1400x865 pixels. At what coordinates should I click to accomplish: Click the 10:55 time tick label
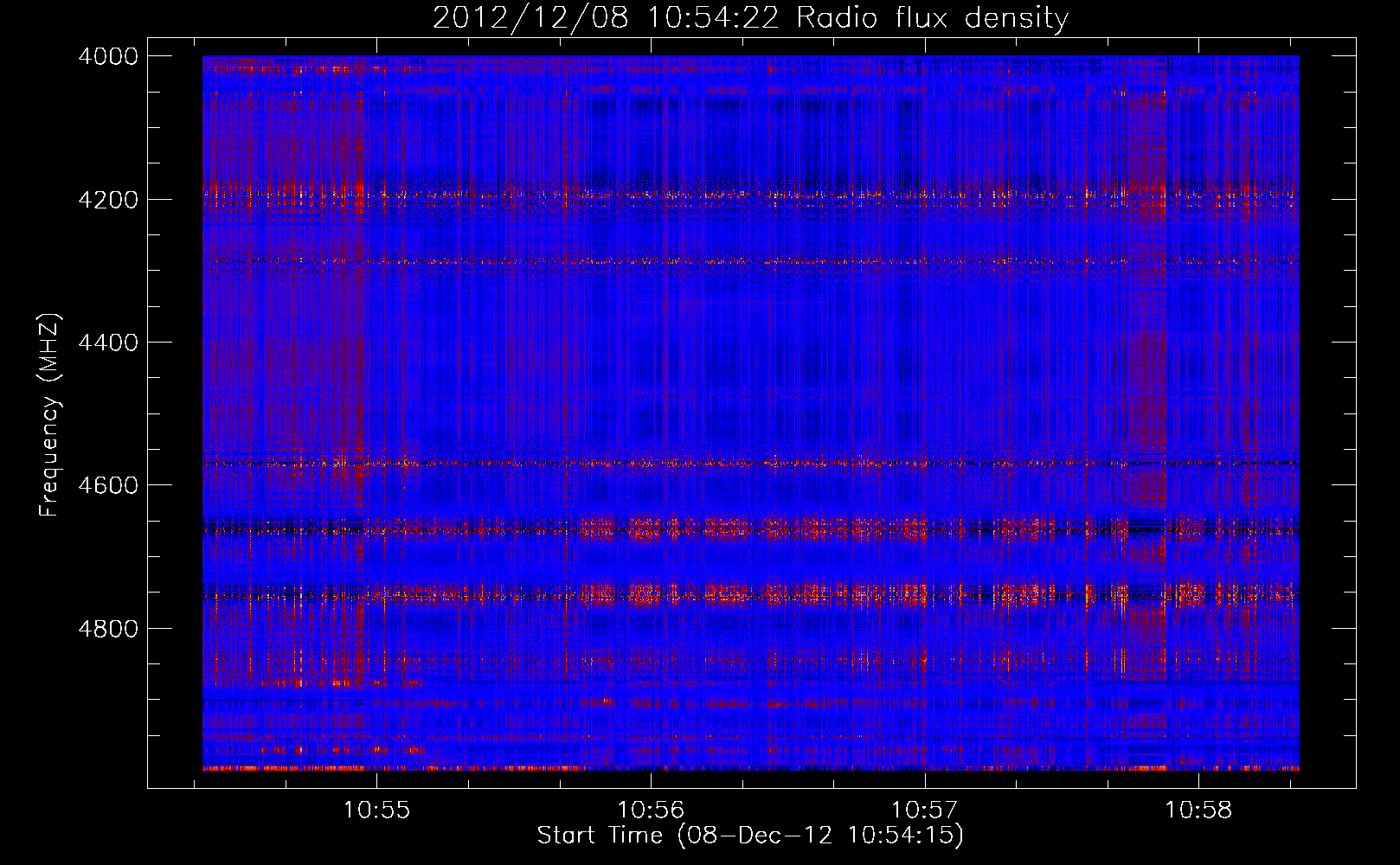point(376,811)
